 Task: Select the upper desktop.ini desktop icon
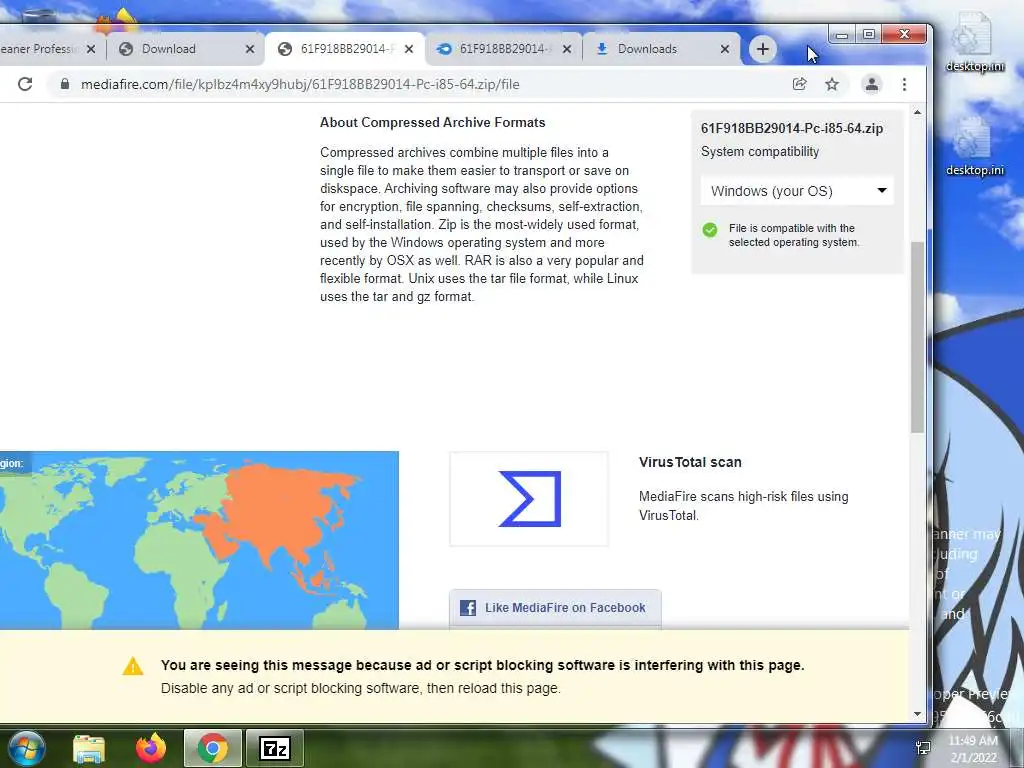click(974, 43)
